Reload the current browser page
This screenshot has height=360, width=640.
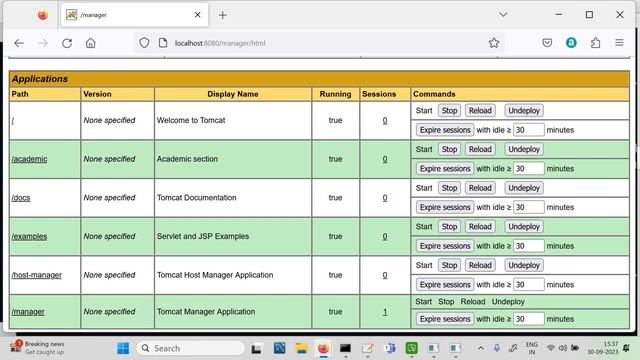67,43
